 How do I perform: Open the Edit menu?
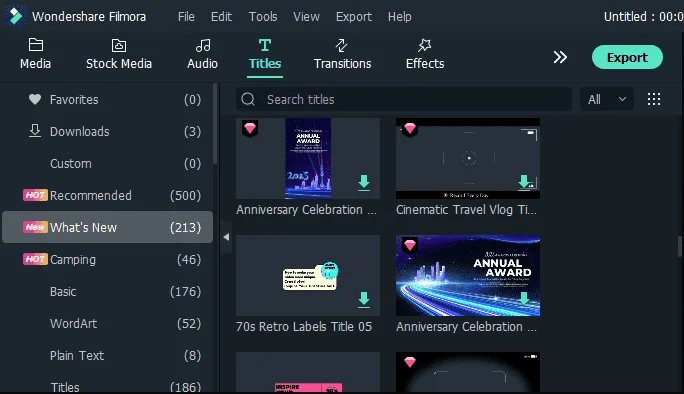click(x=221, y=17)
